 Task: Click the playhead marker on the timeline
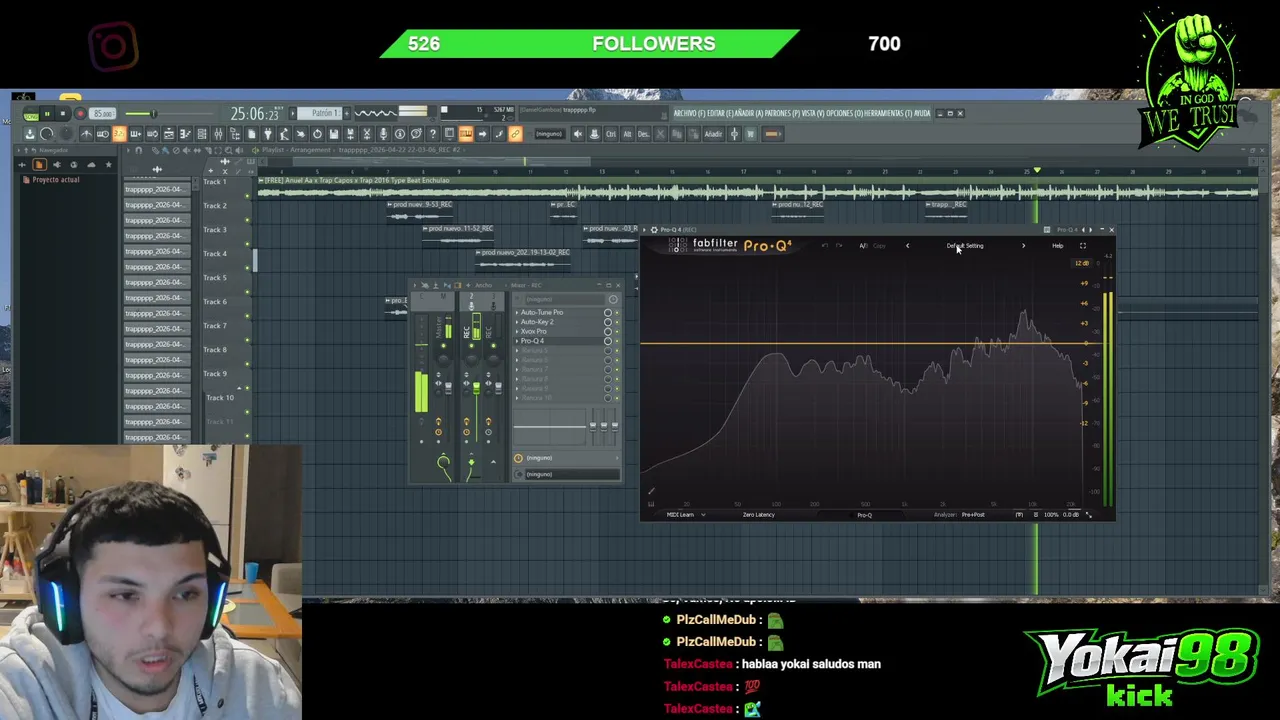[x=1037, y=171]
